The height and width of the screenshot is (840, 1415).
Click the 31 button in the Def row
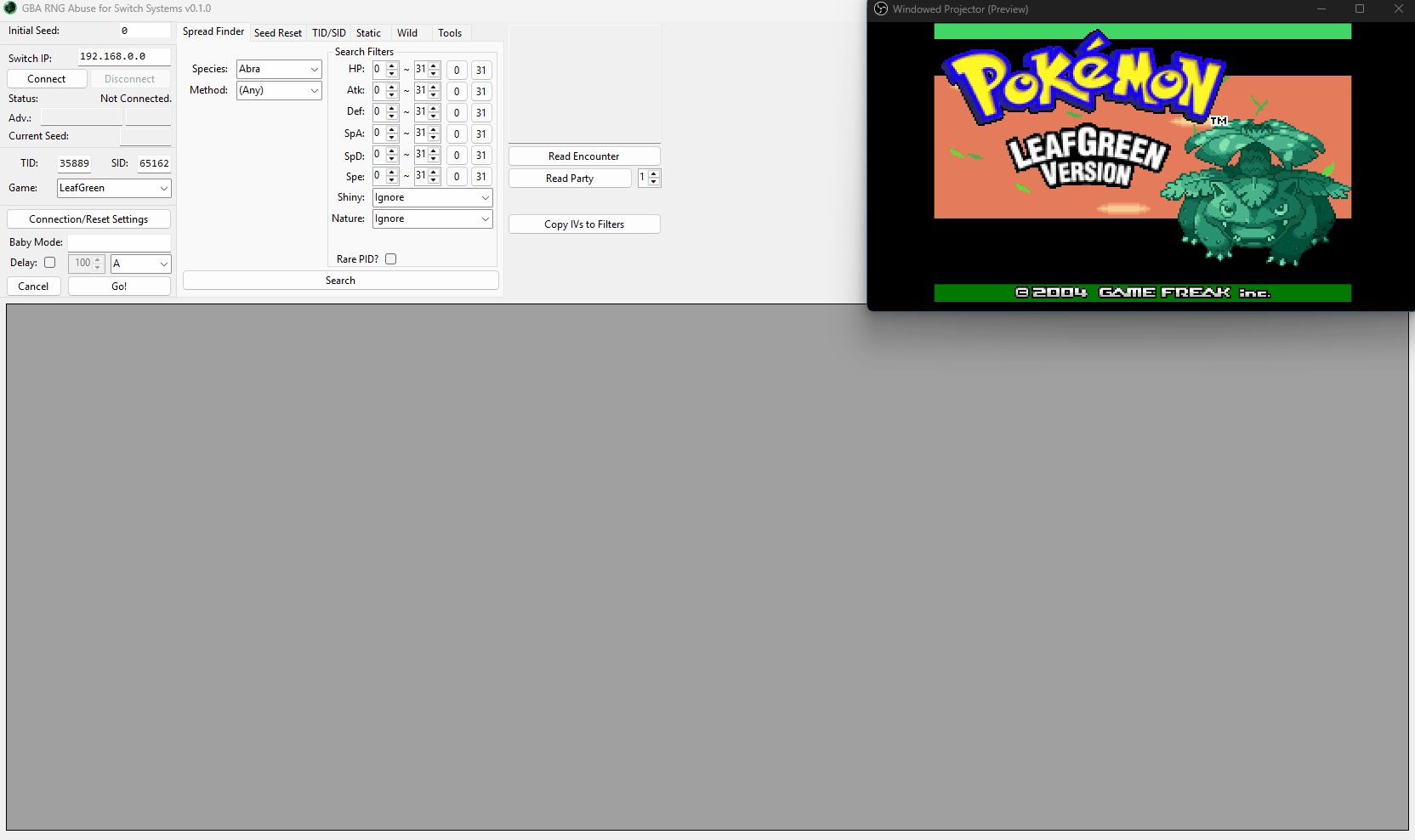(x=481, y=113)
